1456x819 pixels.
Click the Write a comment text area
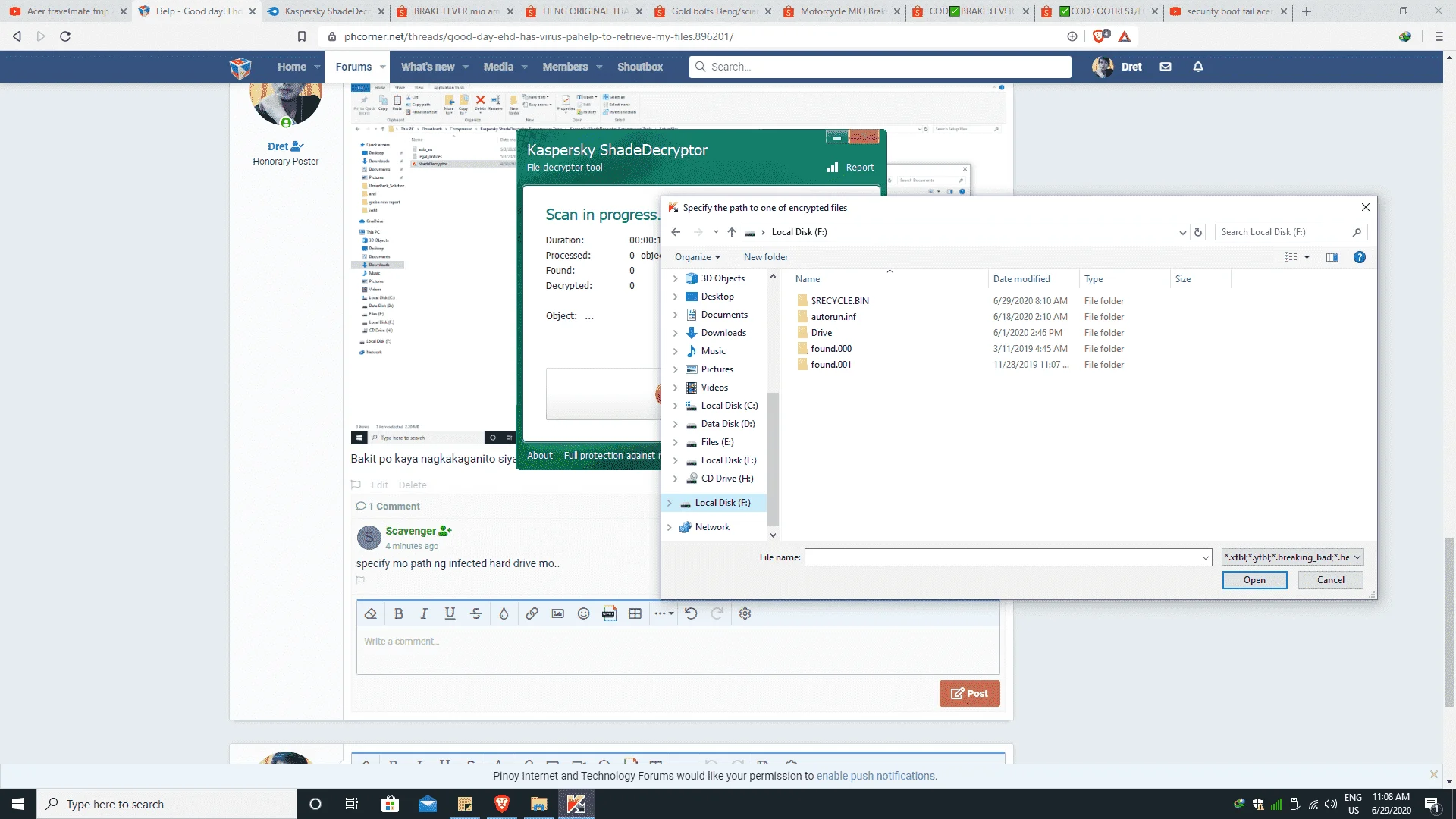tap(678, 650)
